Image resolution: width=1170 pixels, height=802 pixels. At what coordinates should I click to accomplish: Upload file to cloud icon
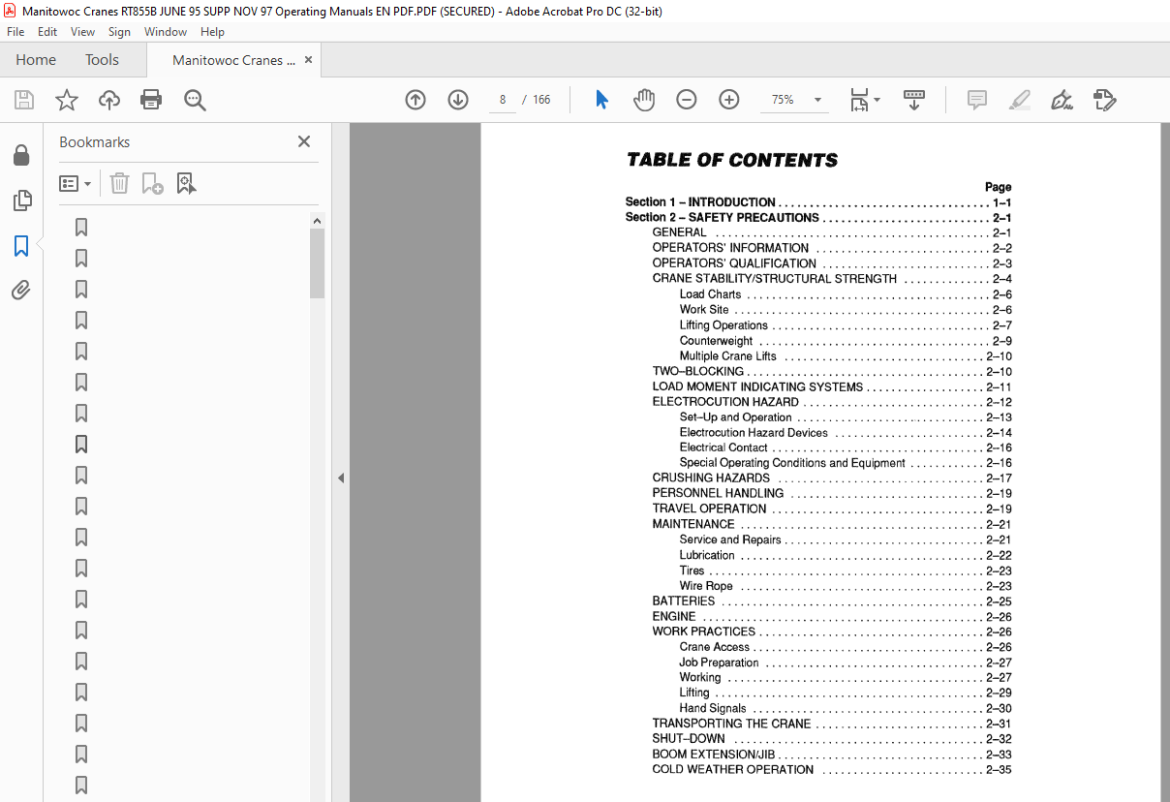click(x=109, y=100)
